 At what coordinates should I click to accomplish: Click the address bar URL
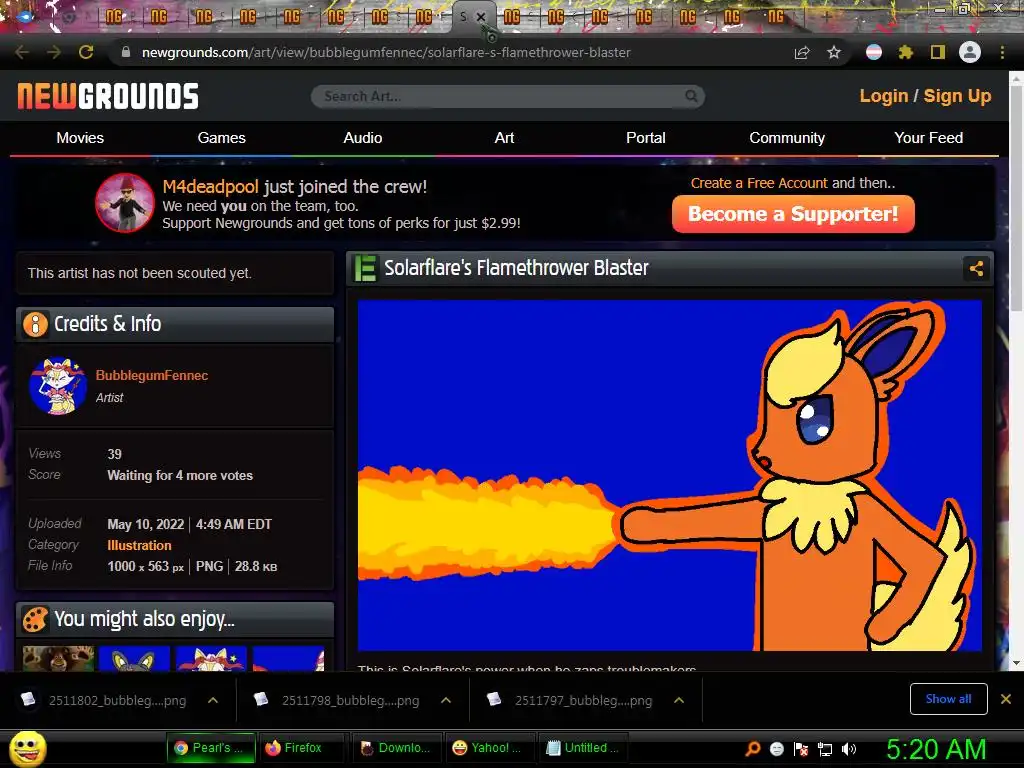pyautogui.click(x=386, y=52)
